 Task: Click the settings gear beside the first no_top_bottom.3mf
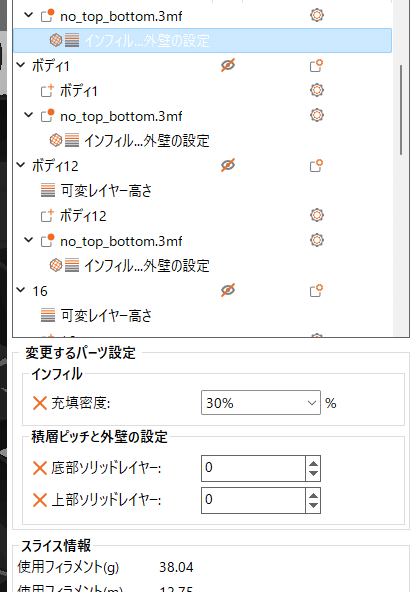(317, 15)
